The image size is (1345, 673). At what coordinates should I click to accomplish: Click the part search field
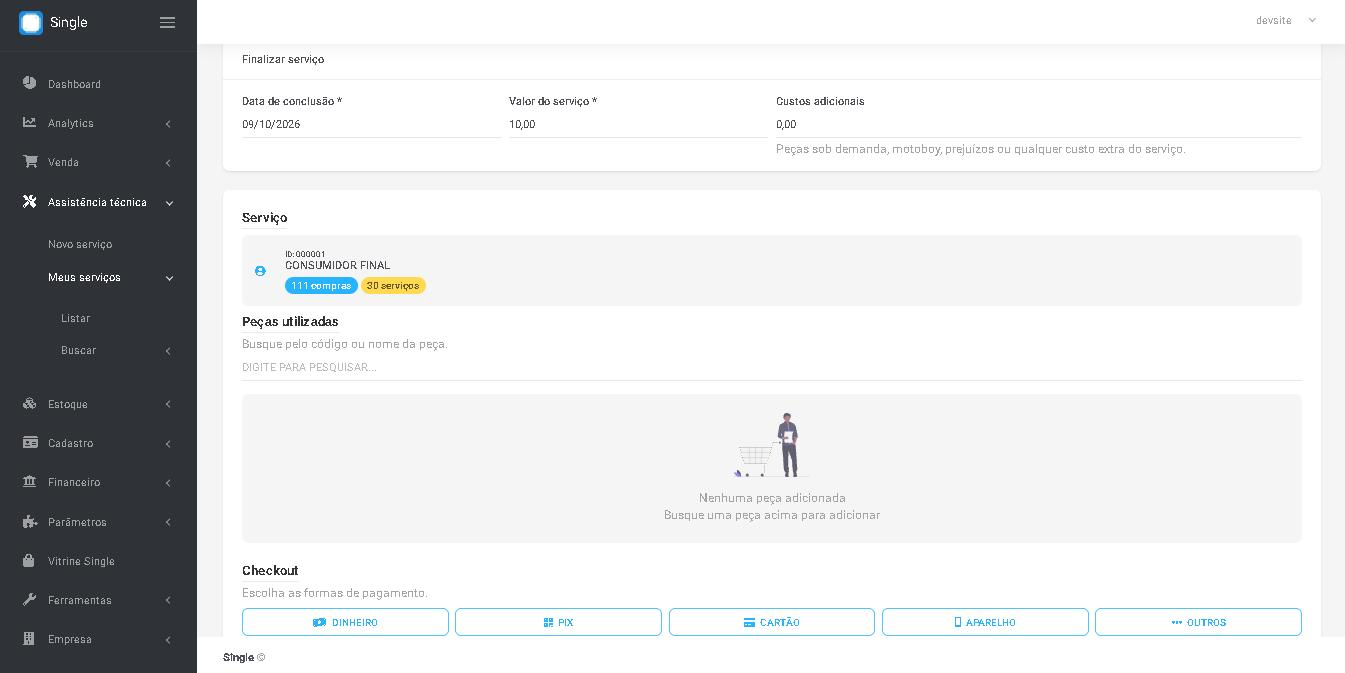772,367
